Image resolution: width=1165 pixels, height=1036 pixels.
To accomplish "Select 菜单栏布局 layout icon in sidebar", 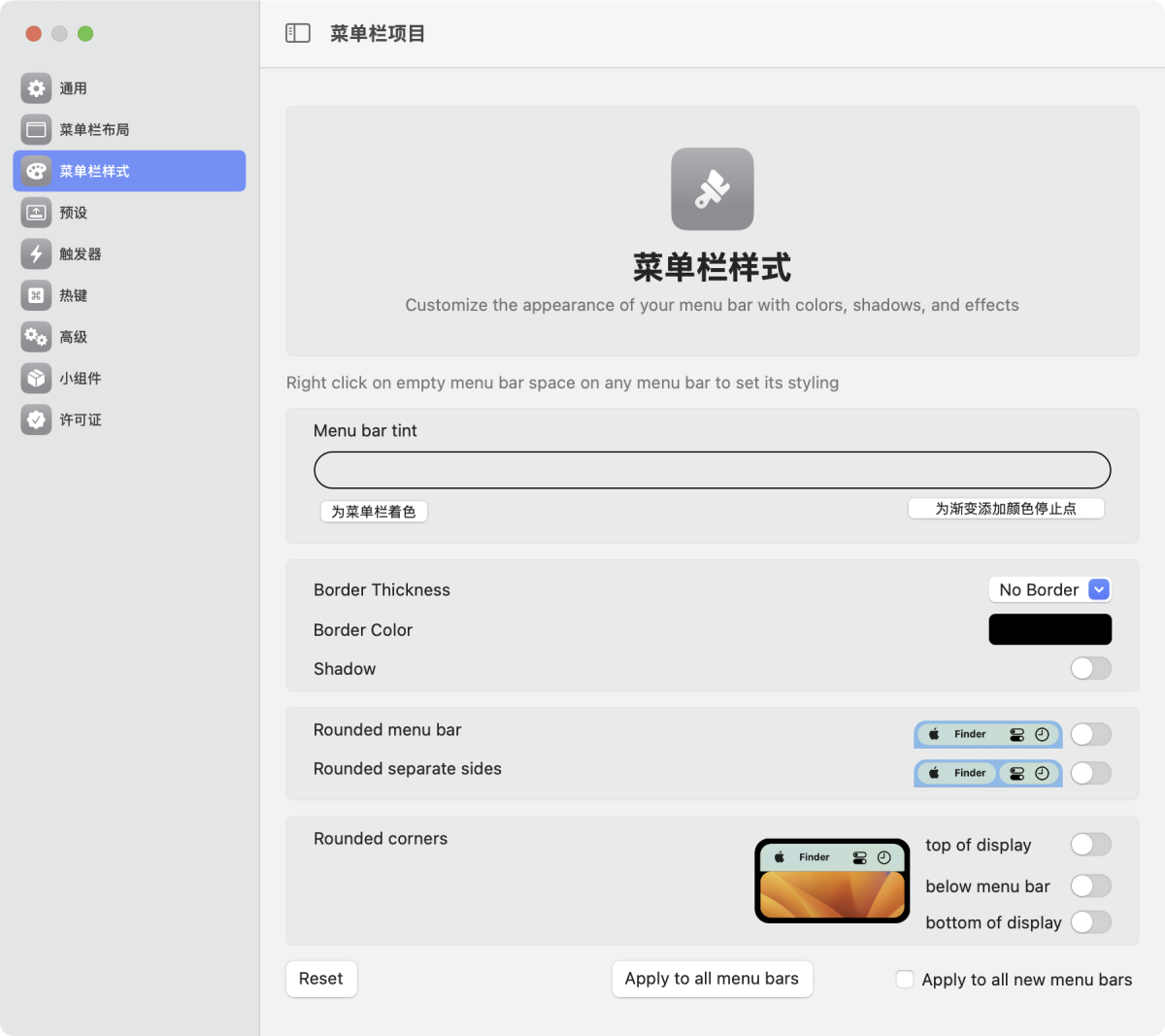I will [x=36, y=129].
